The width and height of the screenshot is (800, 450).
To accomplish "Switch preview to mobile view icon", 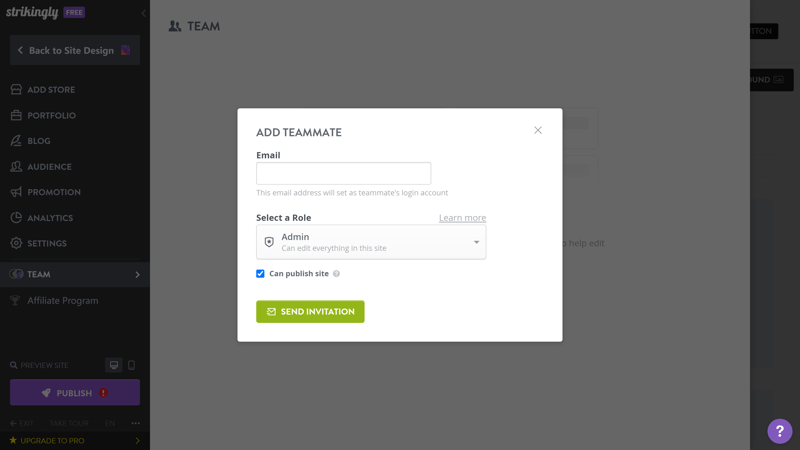I will (x=132, y=365).
